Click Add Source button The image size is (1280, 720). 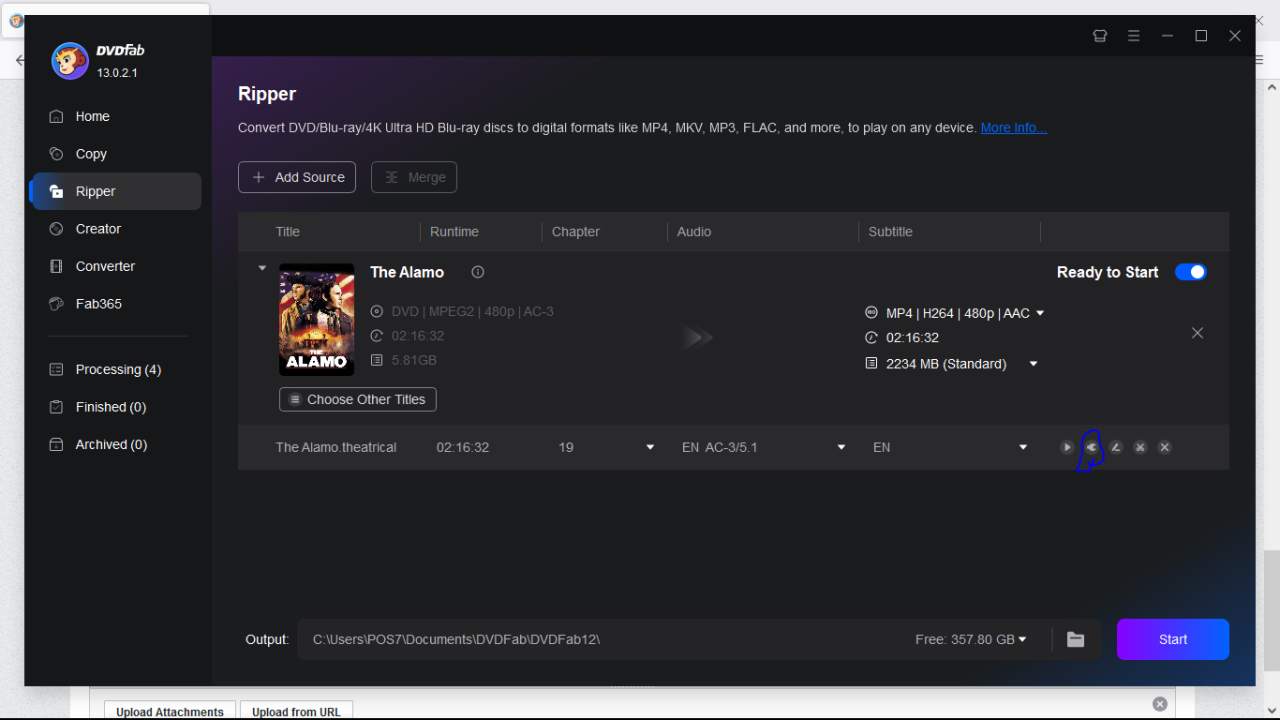click(297, 177)
